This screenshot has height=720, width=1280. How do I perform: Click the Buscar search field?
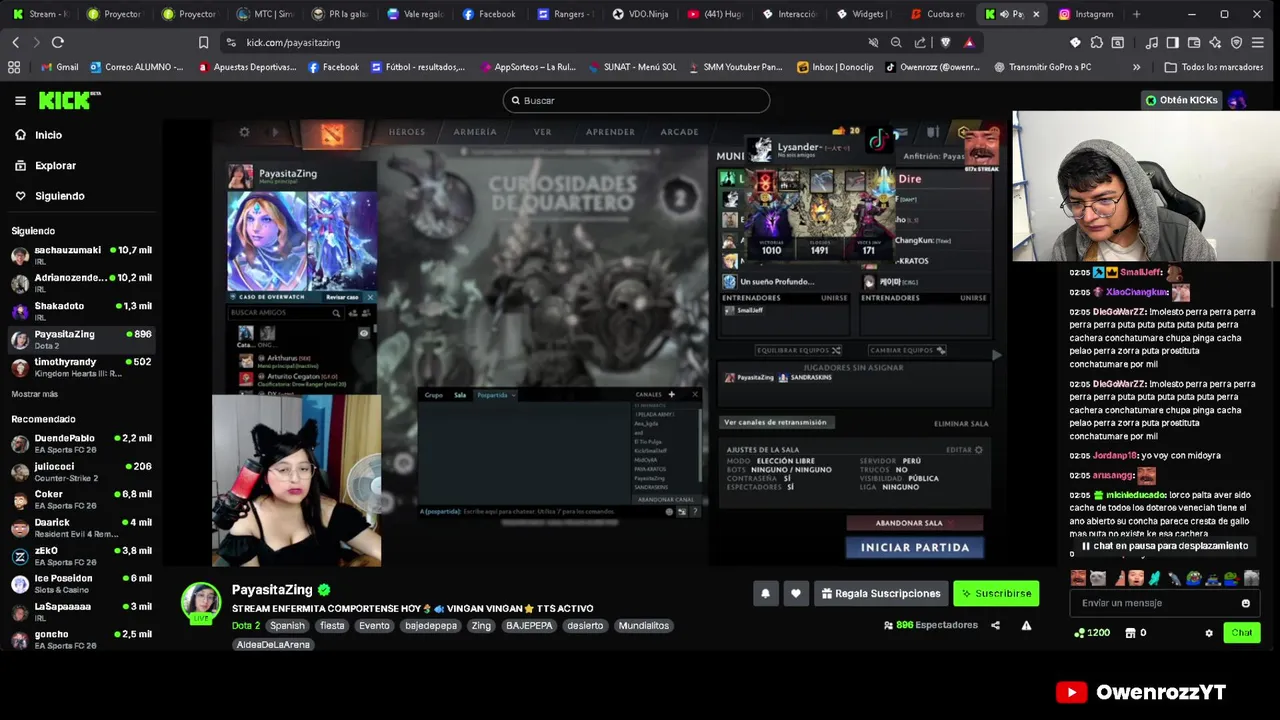click(x=636, y=100)
